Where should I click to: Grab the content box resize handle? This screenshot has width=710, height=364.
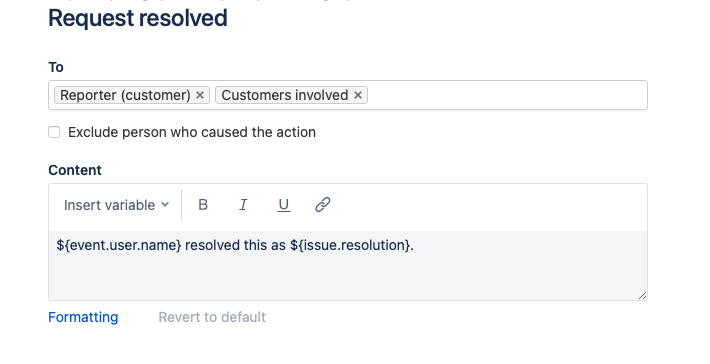[643, 296]
